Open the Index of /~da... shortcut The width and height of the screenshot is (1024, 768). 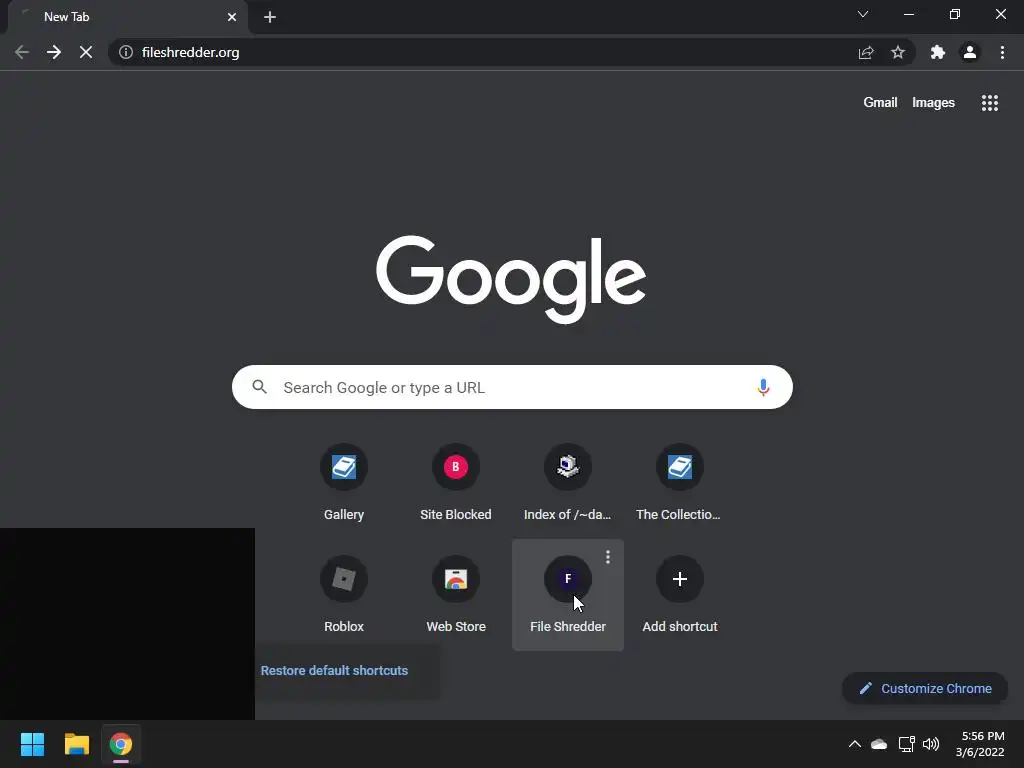[568, 483]
